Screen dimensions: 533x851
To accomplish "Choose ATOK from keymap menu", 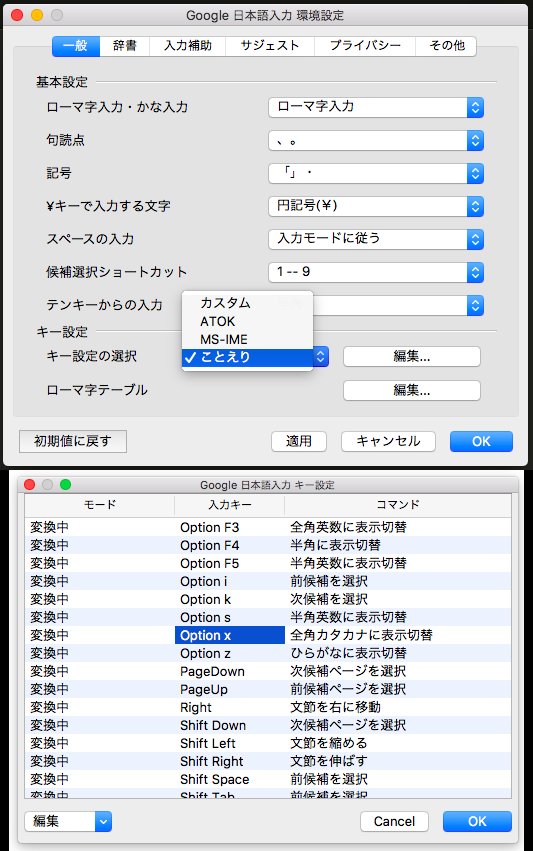I will [248, 321].
